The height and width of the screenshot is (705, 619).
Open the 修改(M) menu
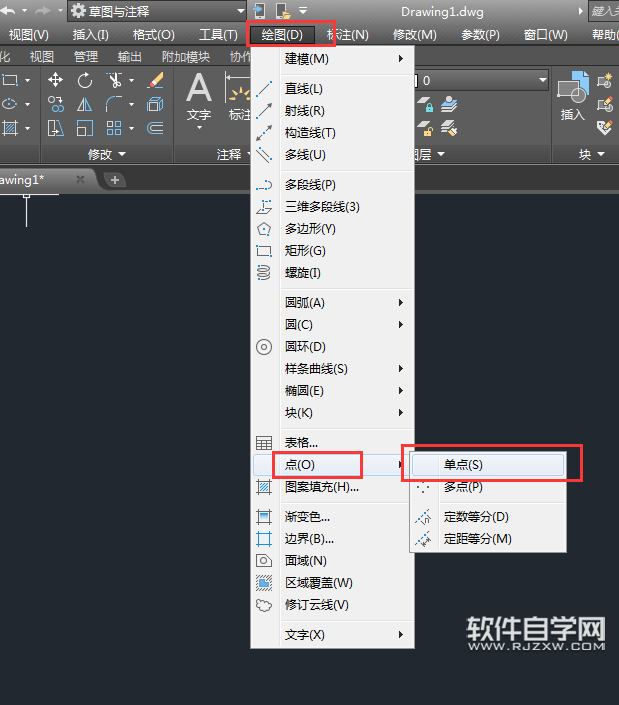[x=414, y=35]
